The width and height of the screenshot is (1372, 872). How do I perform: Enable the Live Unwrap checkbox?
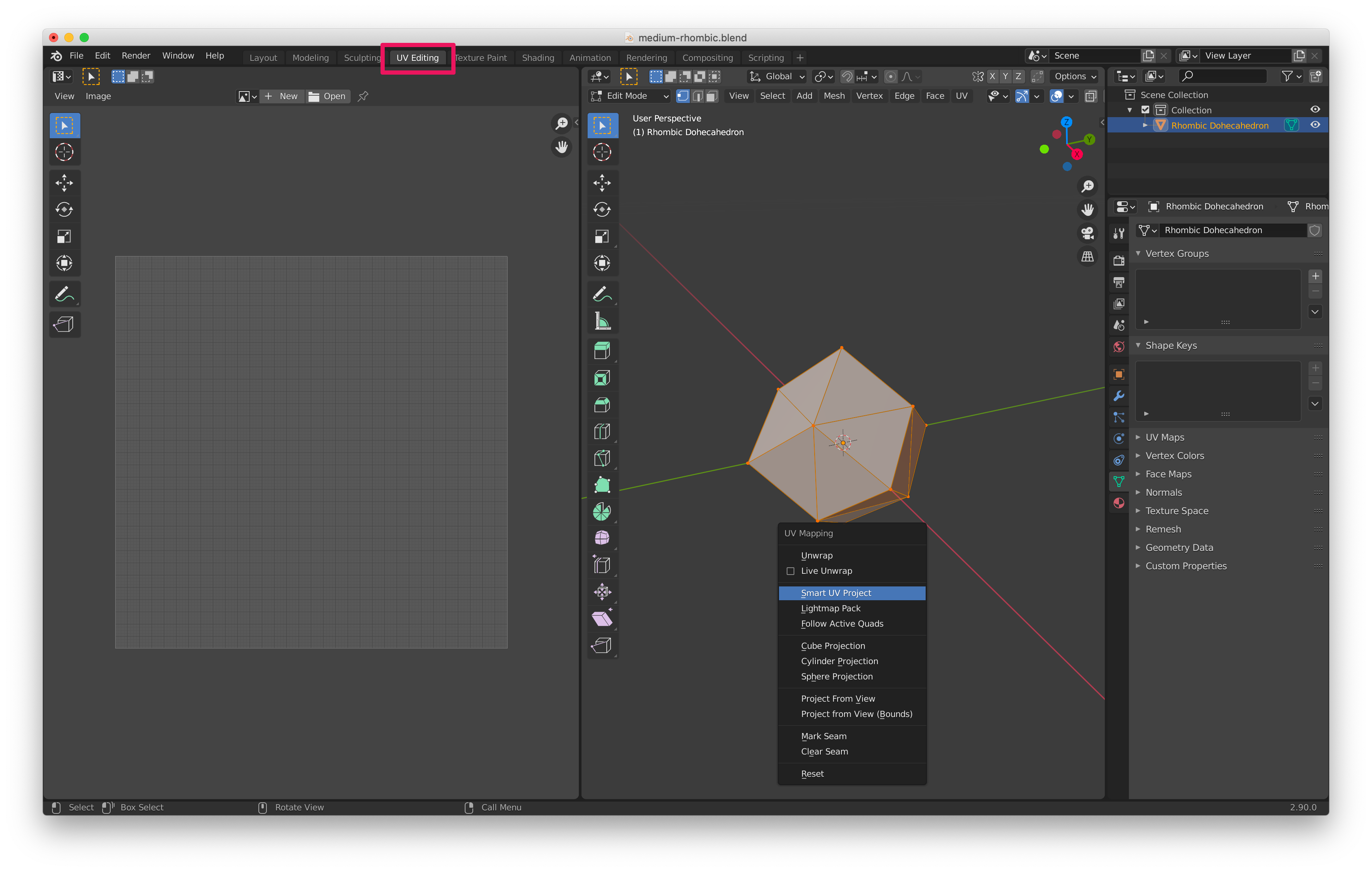(790, 571)
